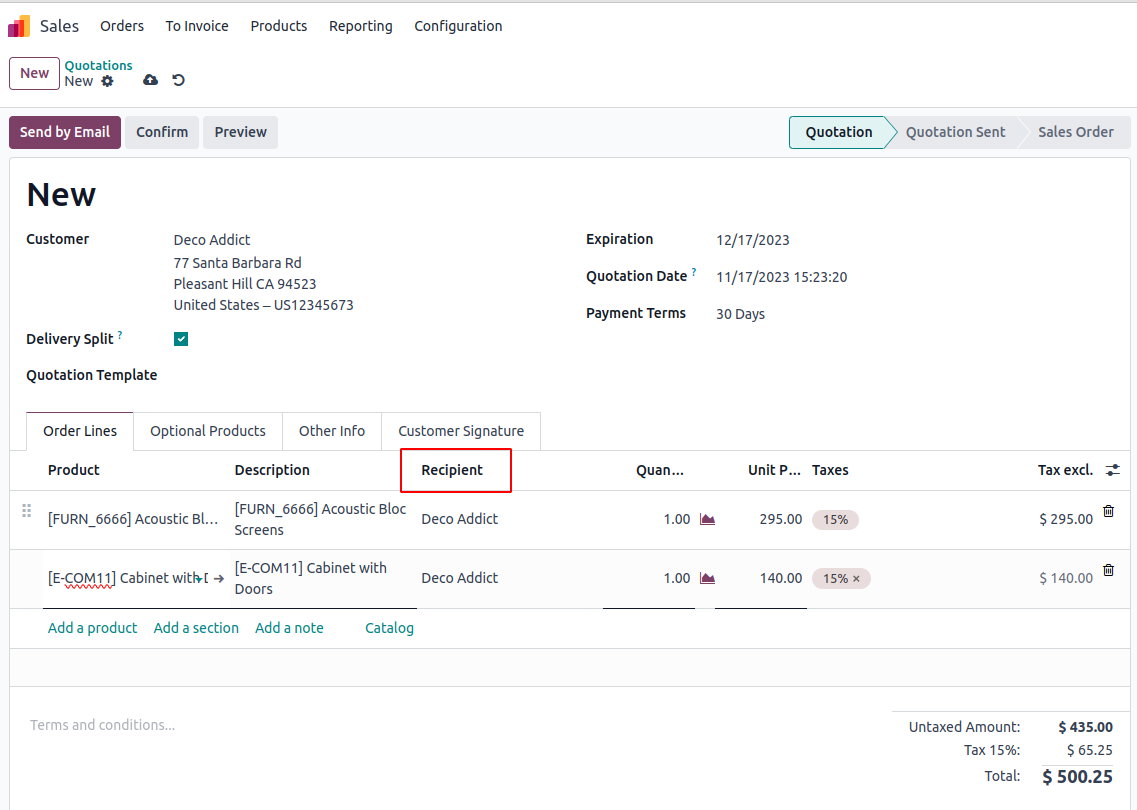
Task: Open the gear actions menu beside New
Action: pos(108,81)
